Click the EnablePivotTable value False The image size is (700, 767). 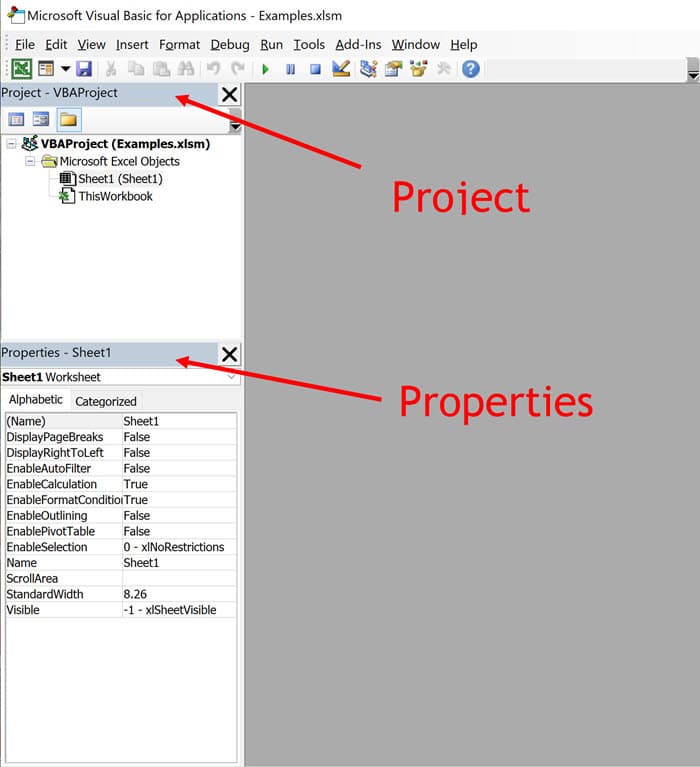coord(179,531)
